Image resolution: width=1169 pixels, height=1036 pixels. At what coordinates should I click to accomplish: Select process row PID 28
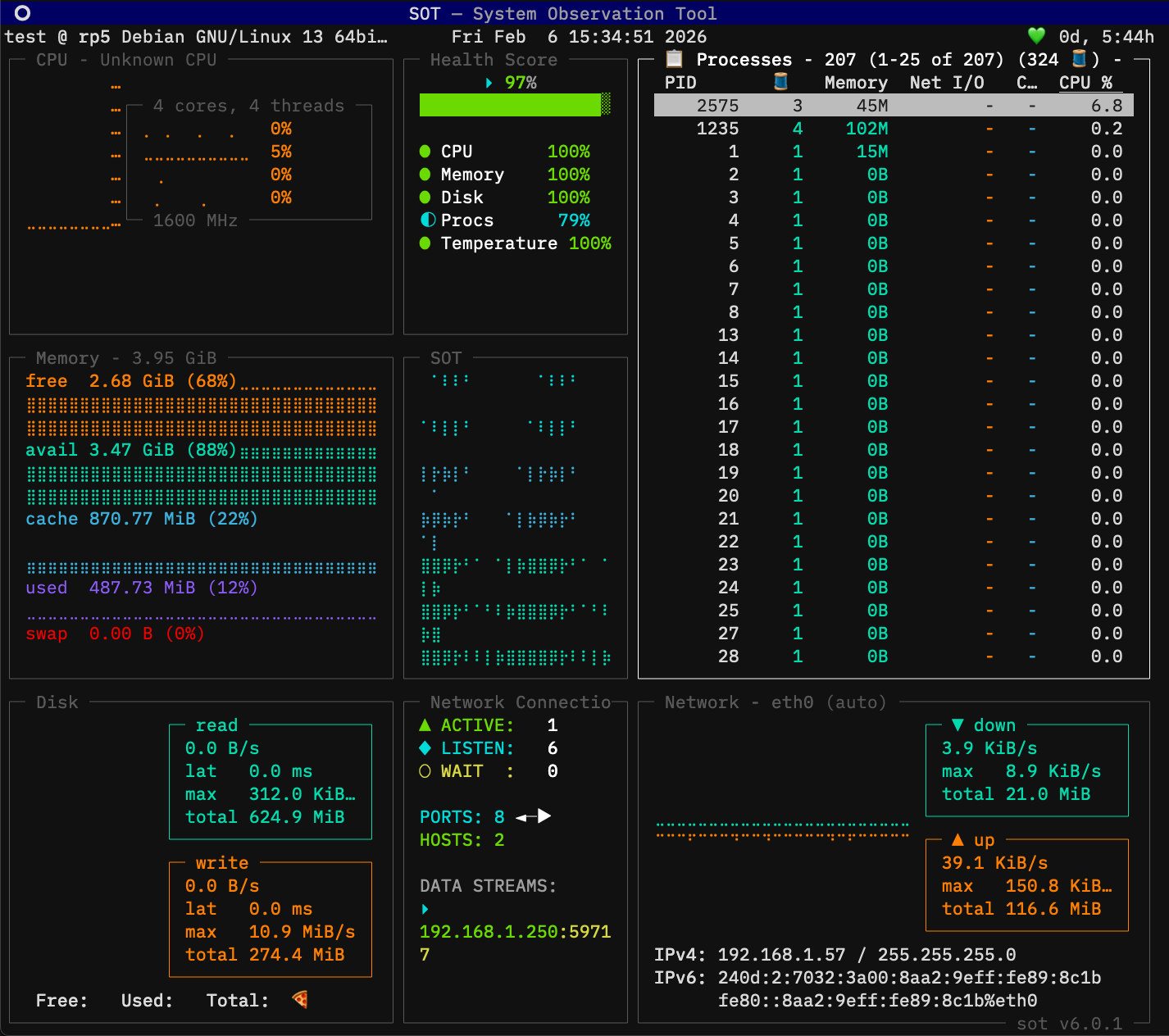coord(894,656)
